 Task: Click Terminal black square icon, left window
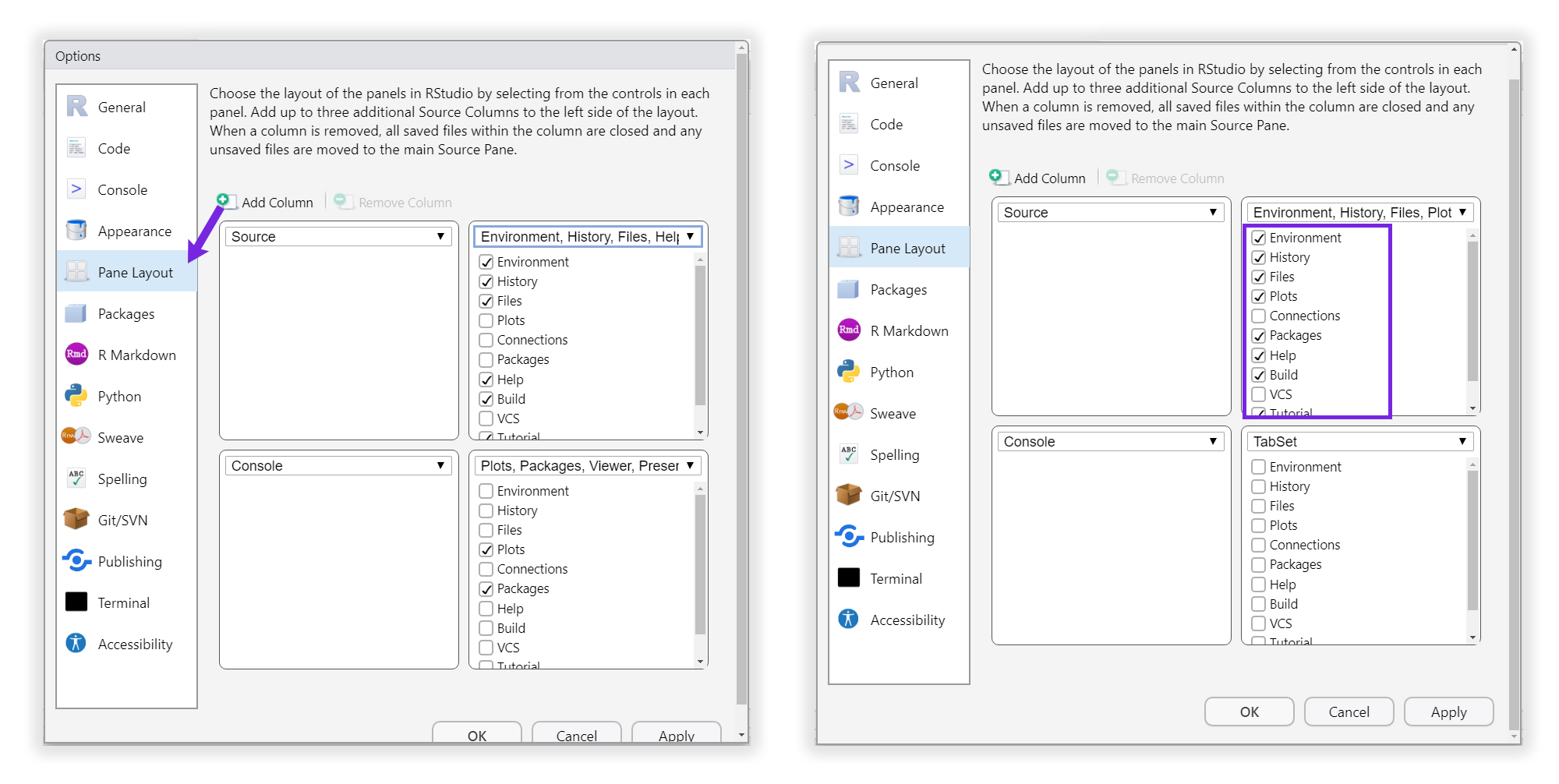click(x=76, y=602)
